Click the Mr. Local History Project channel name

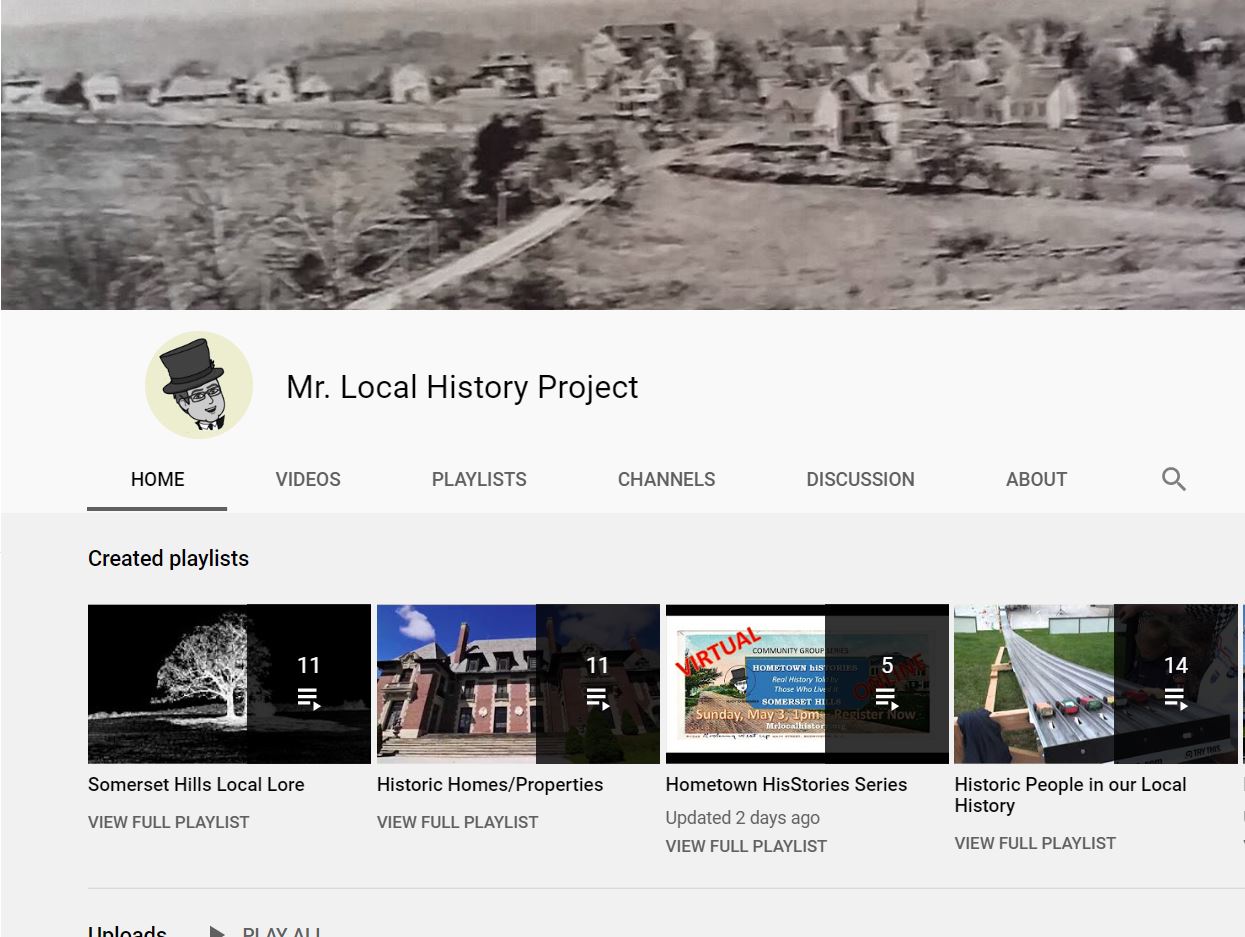tap(462, 387)
